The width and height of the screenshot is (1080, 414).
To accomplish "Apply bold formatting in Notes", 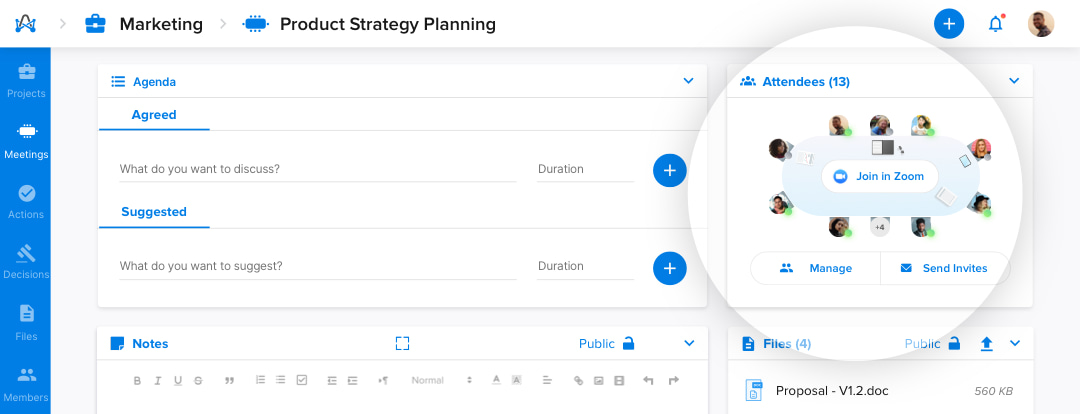I will (138, 380).
